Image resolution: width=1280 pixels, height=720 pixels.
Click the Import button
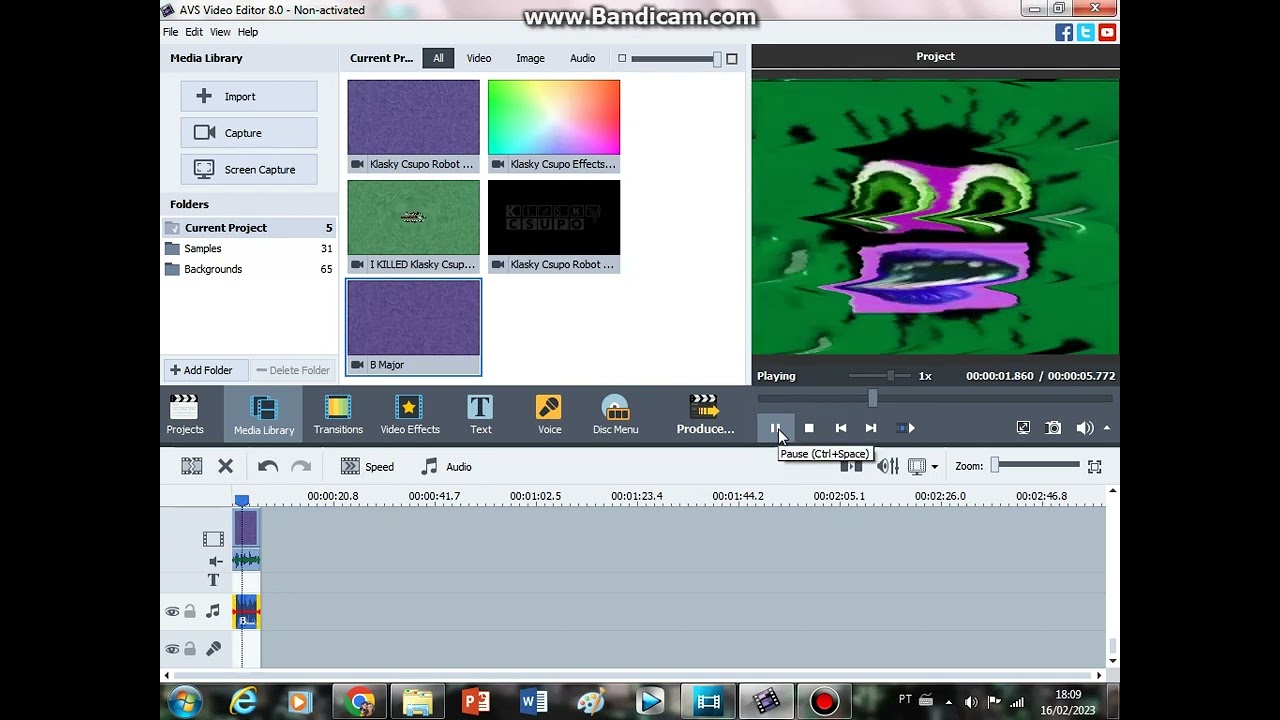(x=249, y=96)
